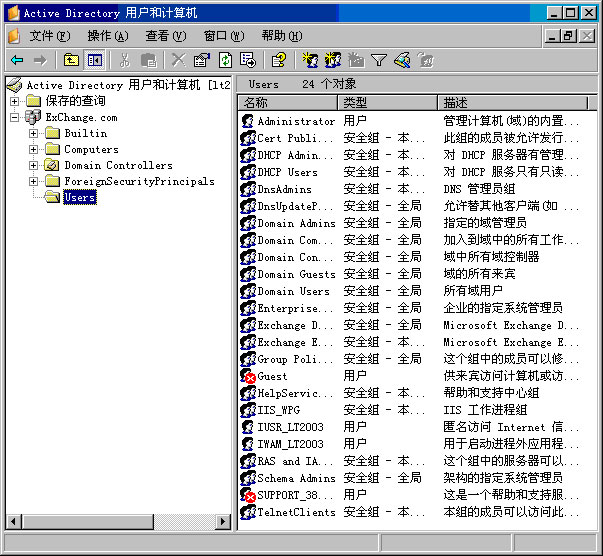603x556 pixels.
Task: Click the Back arrow toolbar button
Action: pyautogui.click(x=17, y=60)
